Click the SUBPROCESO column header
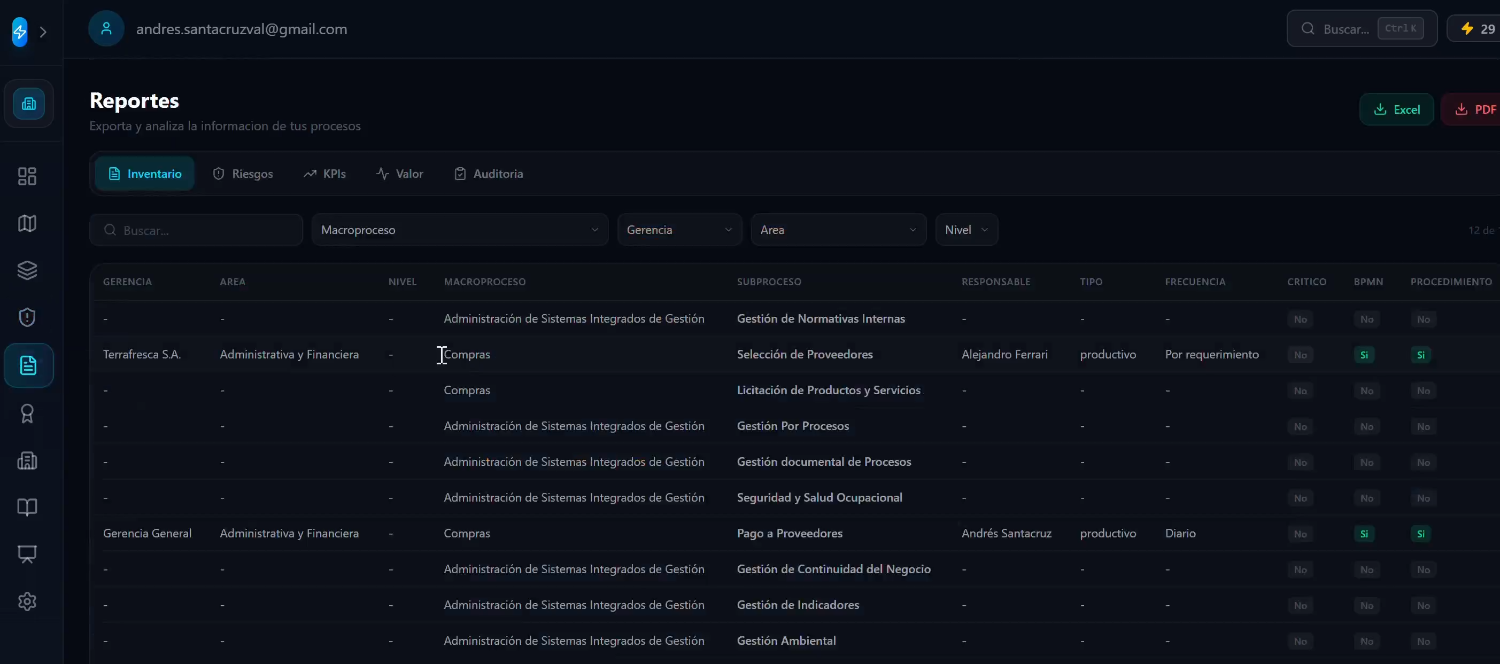 (769, 282)
